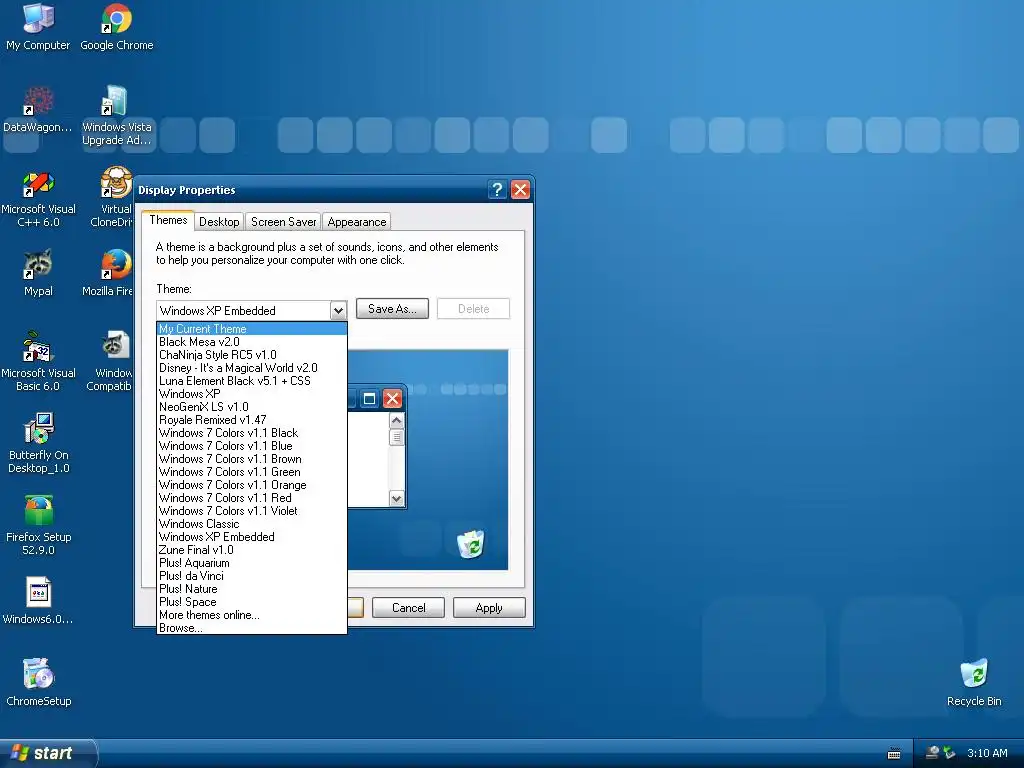This screenshot has height=768, width=1024.
Task: Pick the Windows Classic theme
Action: 251,524
